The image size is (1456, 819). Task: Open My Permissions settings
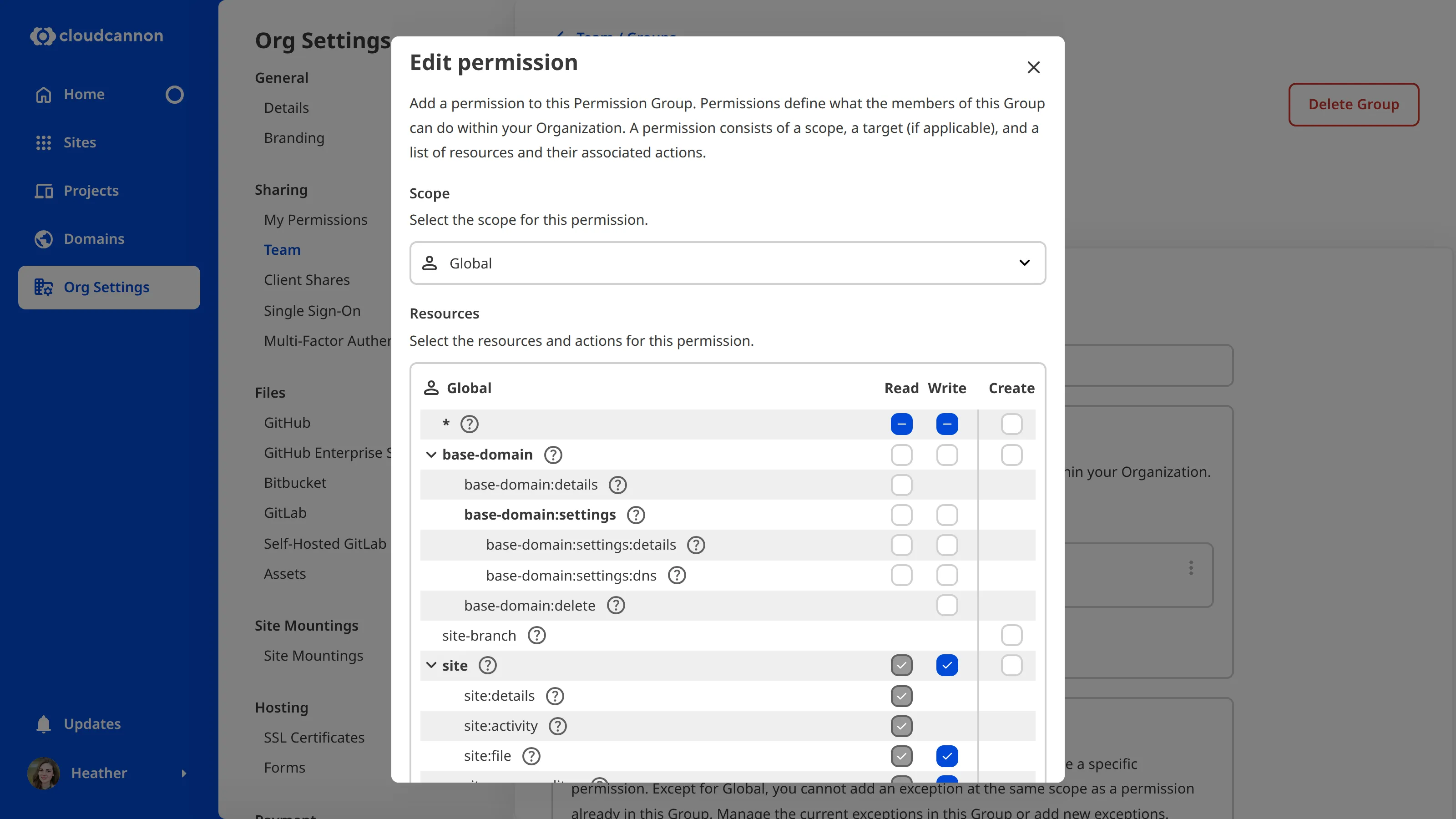(315, 220)
